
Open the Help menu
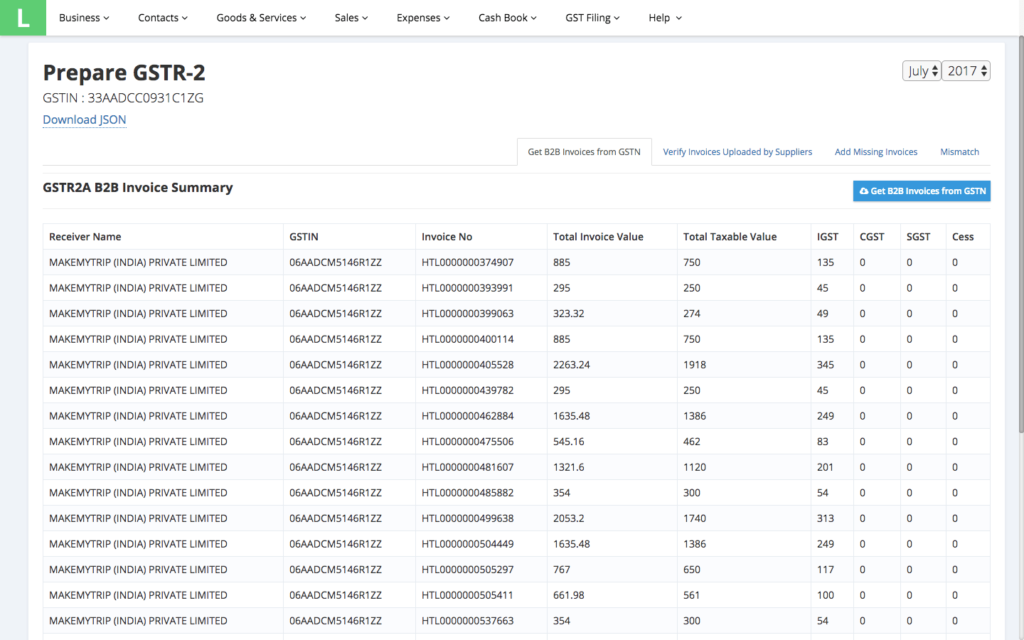tap(665, 18)
